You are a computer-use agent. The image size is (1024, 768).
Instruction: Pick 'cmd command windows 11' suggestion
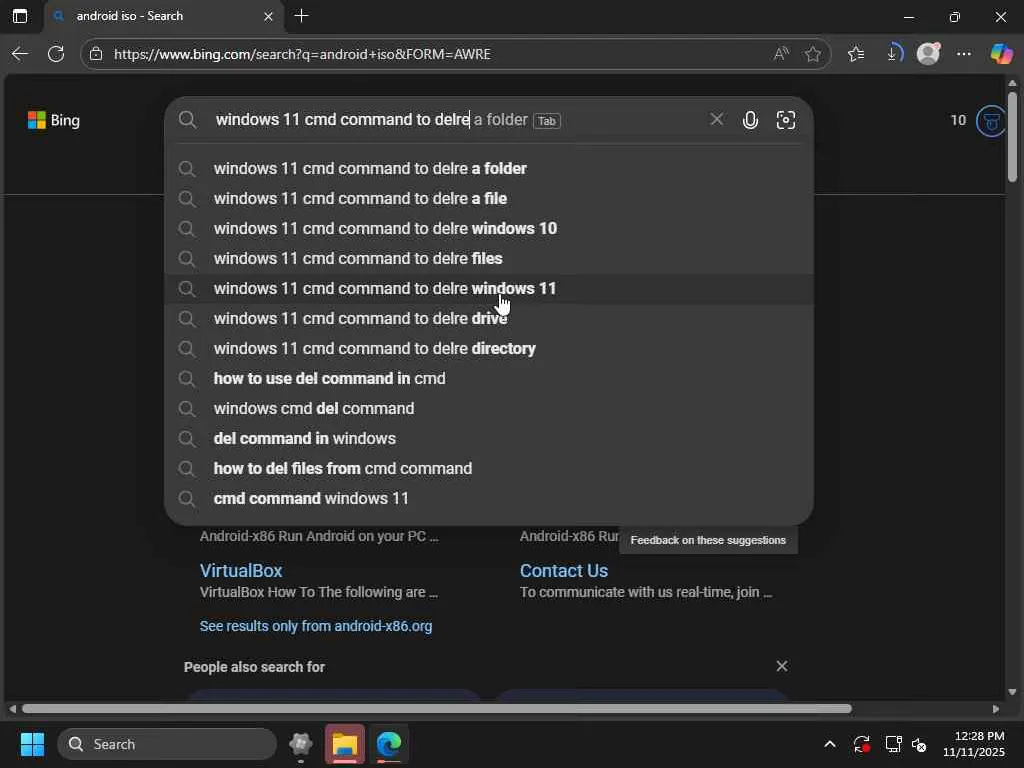[x=488, y=499]
